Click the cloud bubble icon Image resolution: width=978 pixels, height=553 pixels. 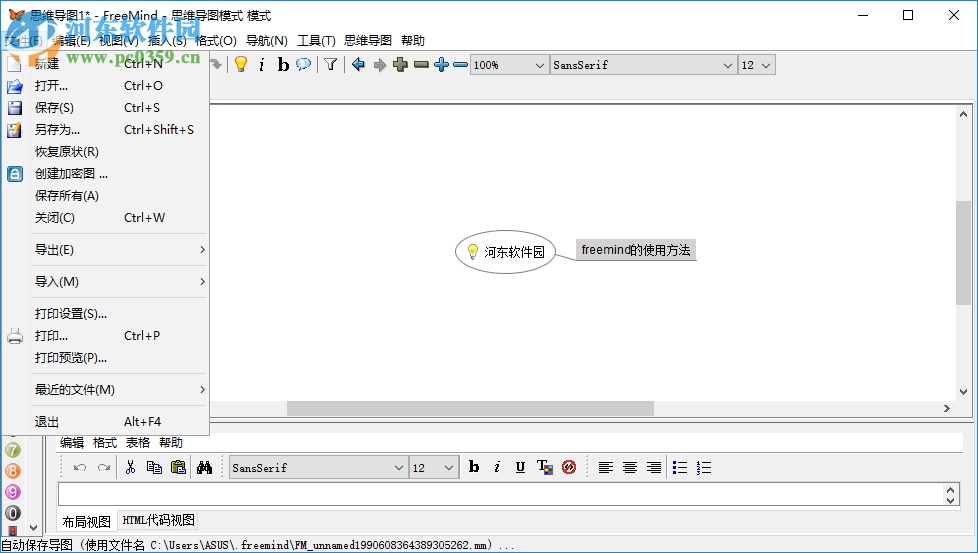(304, 64)
